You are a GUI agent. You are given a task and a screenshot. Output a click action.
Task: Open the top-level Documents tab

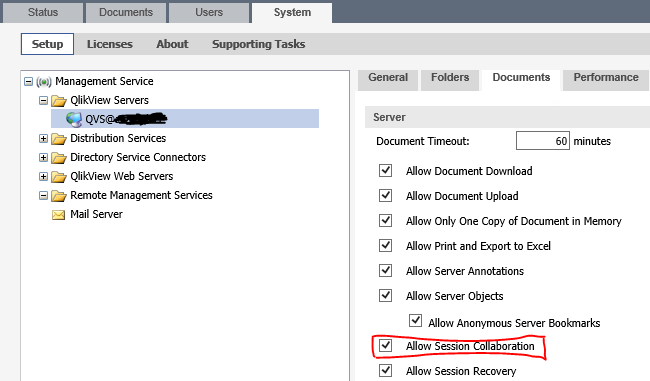coord(126,12)
